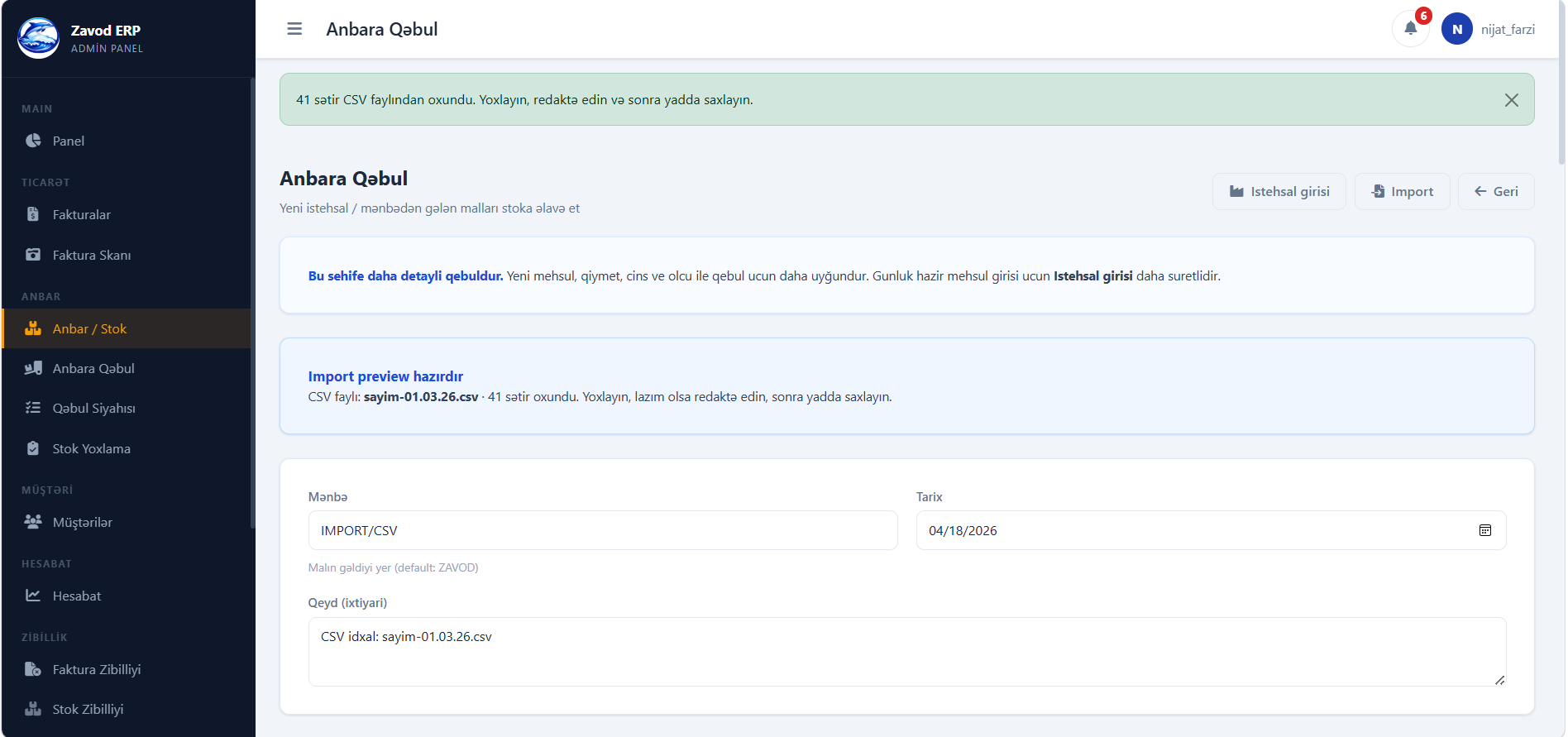Viewport: 1568px width, 737px height.
Task: Click the hamburger menu icon
Action: [294, 29]
